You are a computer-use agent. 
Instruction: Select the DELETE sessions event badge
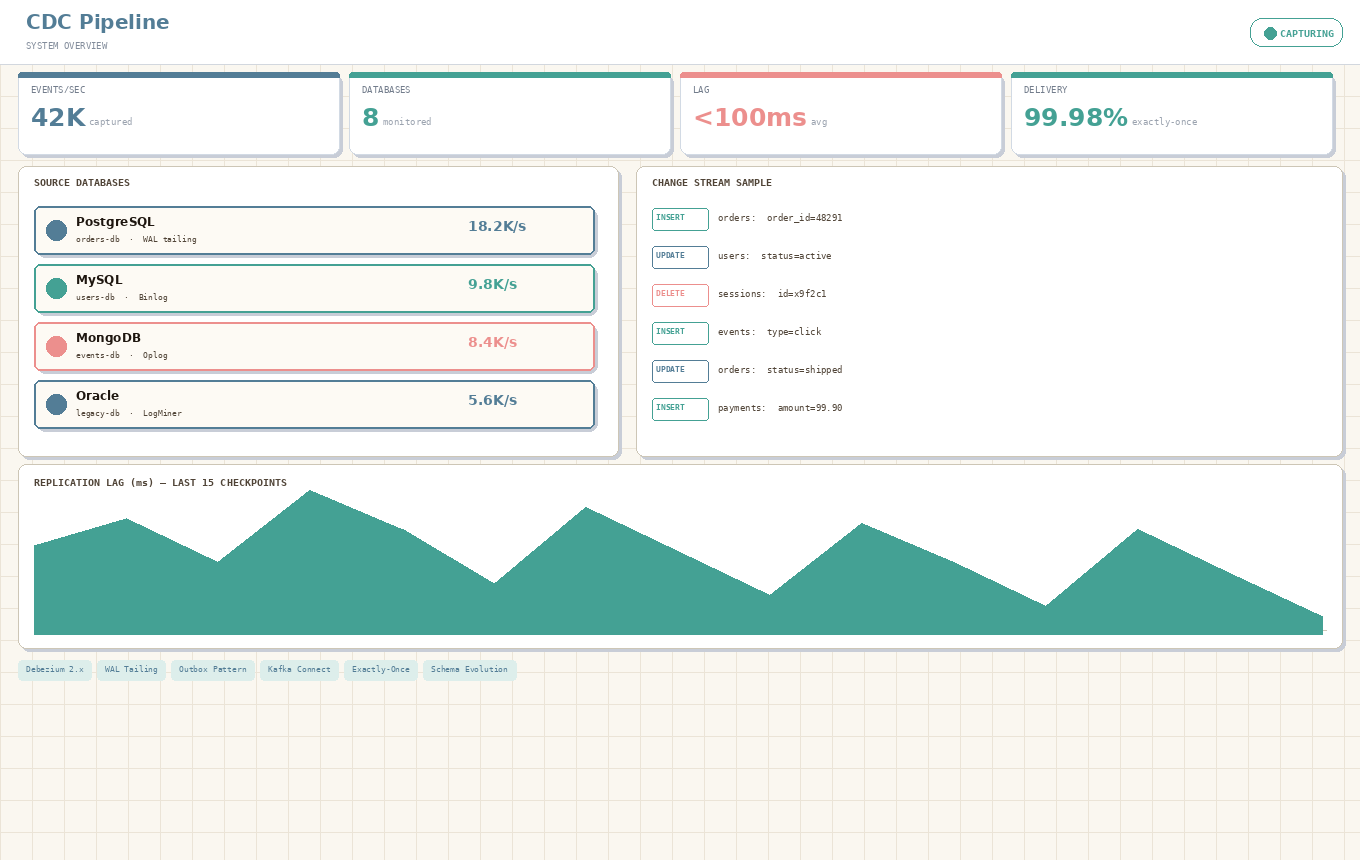680,295
